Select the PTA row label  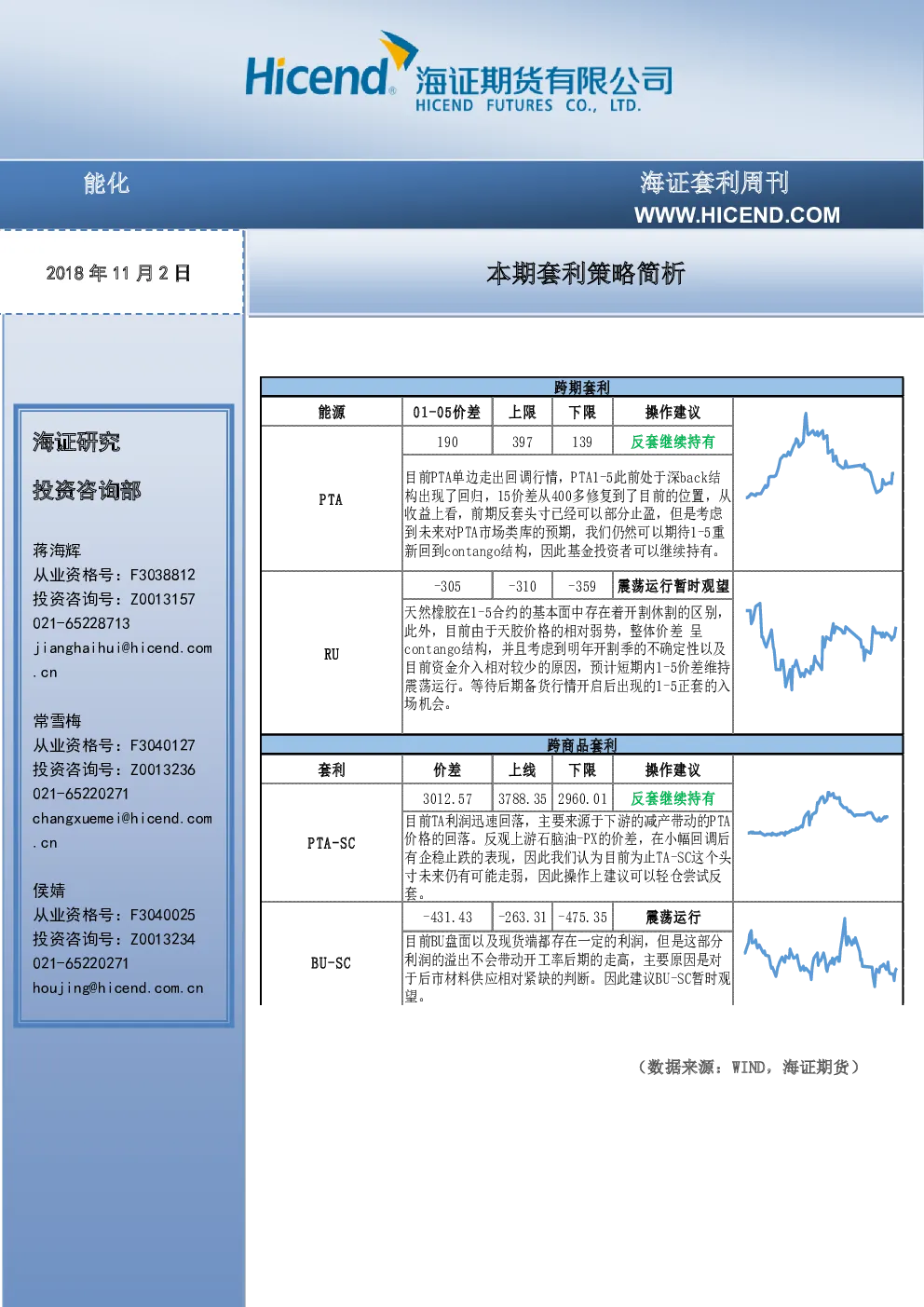331,499
